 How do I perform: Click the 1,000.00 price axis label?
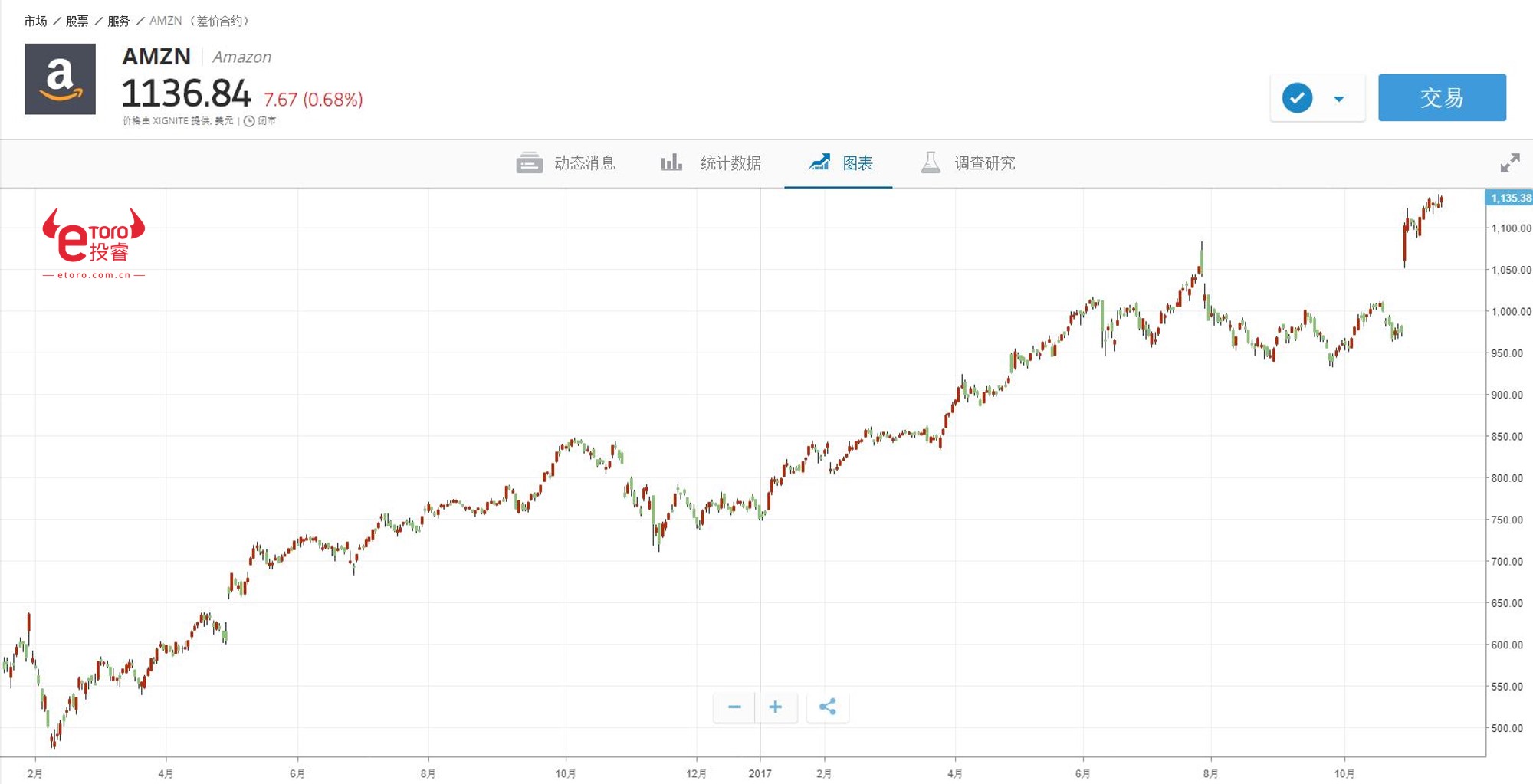tap(1511, 311)
